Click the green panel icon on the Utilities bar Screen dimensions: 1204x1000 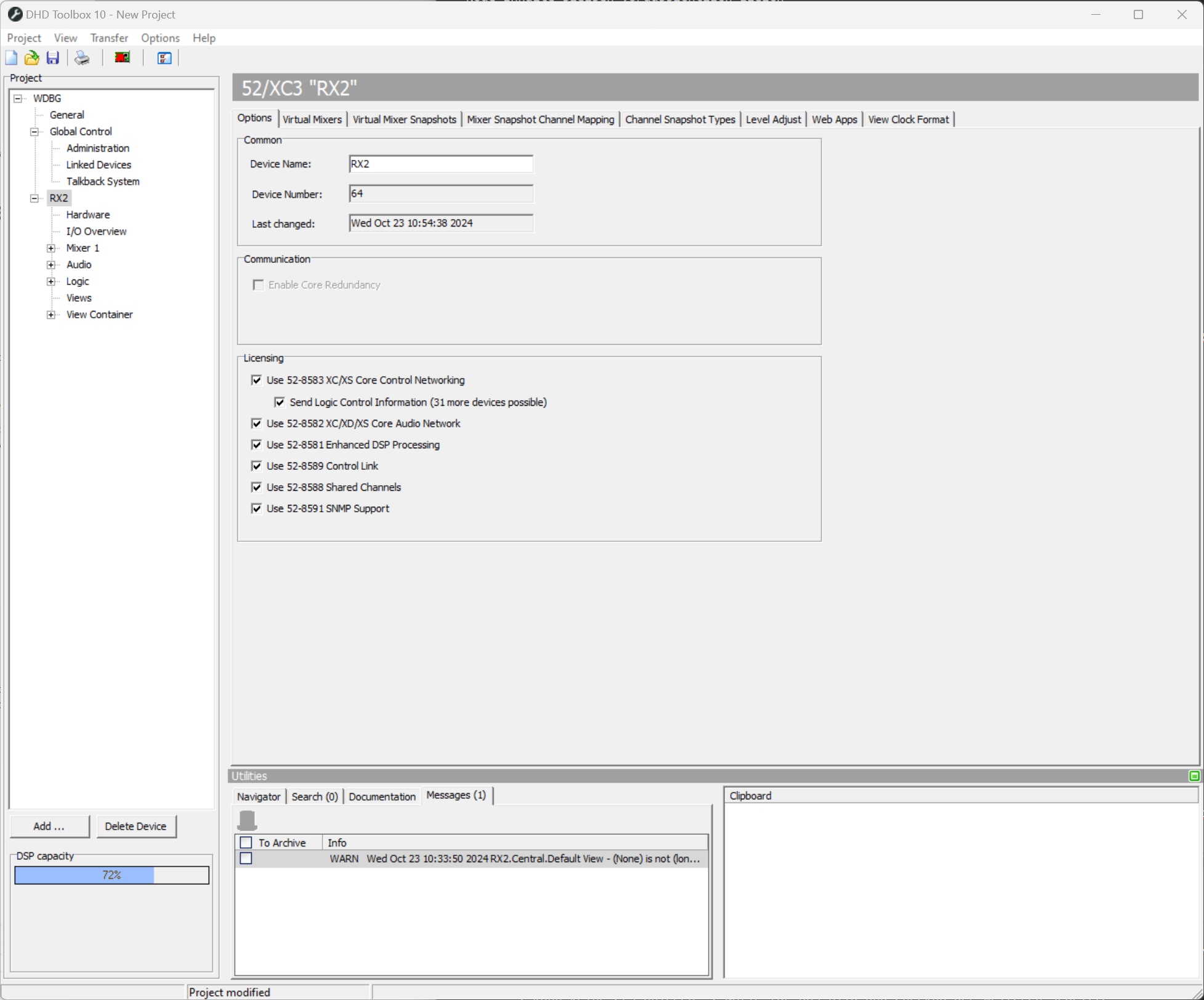pos(1195,776)
